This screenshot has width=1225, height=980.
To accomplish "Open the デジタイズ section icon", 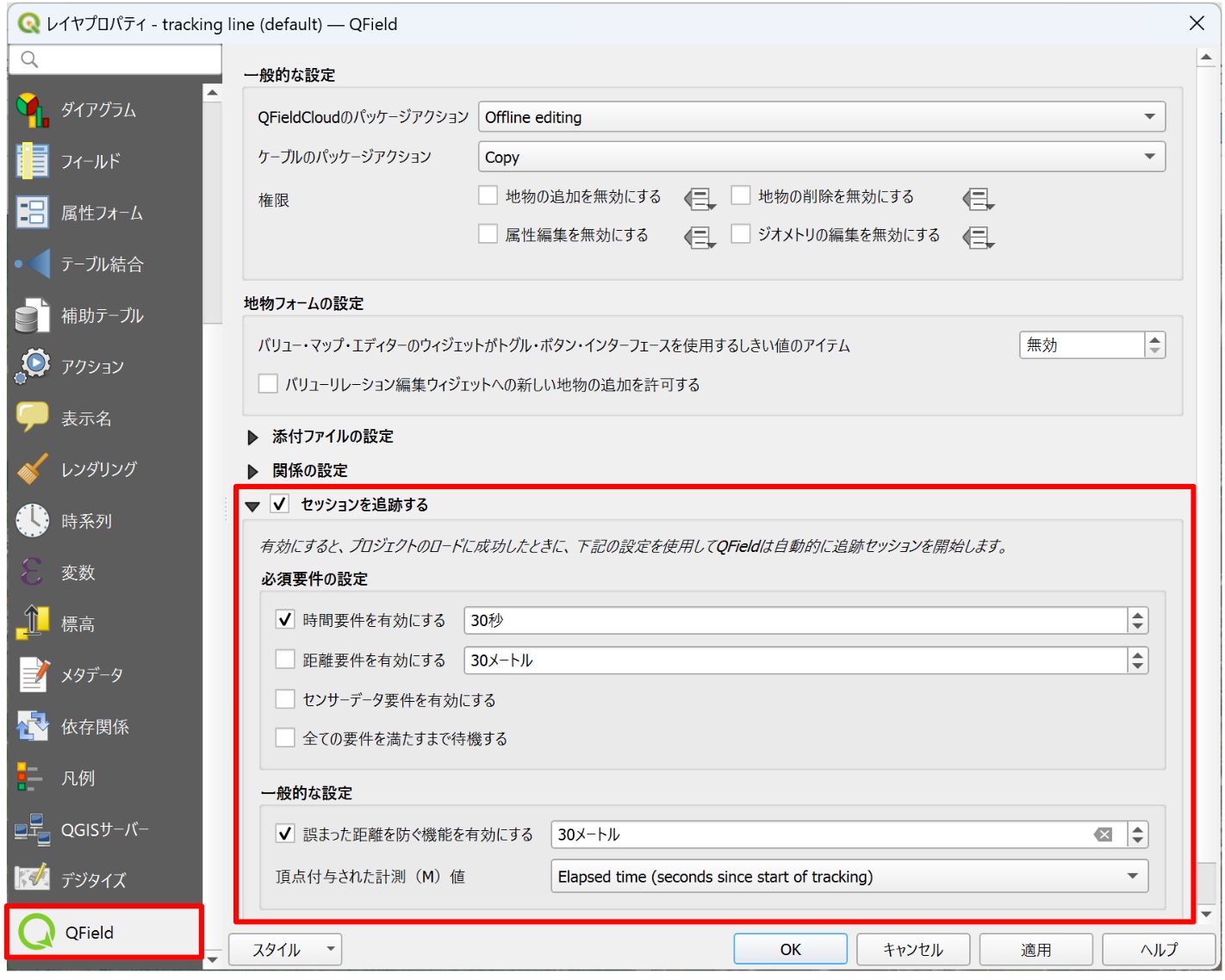I will (x=32, y=878).
